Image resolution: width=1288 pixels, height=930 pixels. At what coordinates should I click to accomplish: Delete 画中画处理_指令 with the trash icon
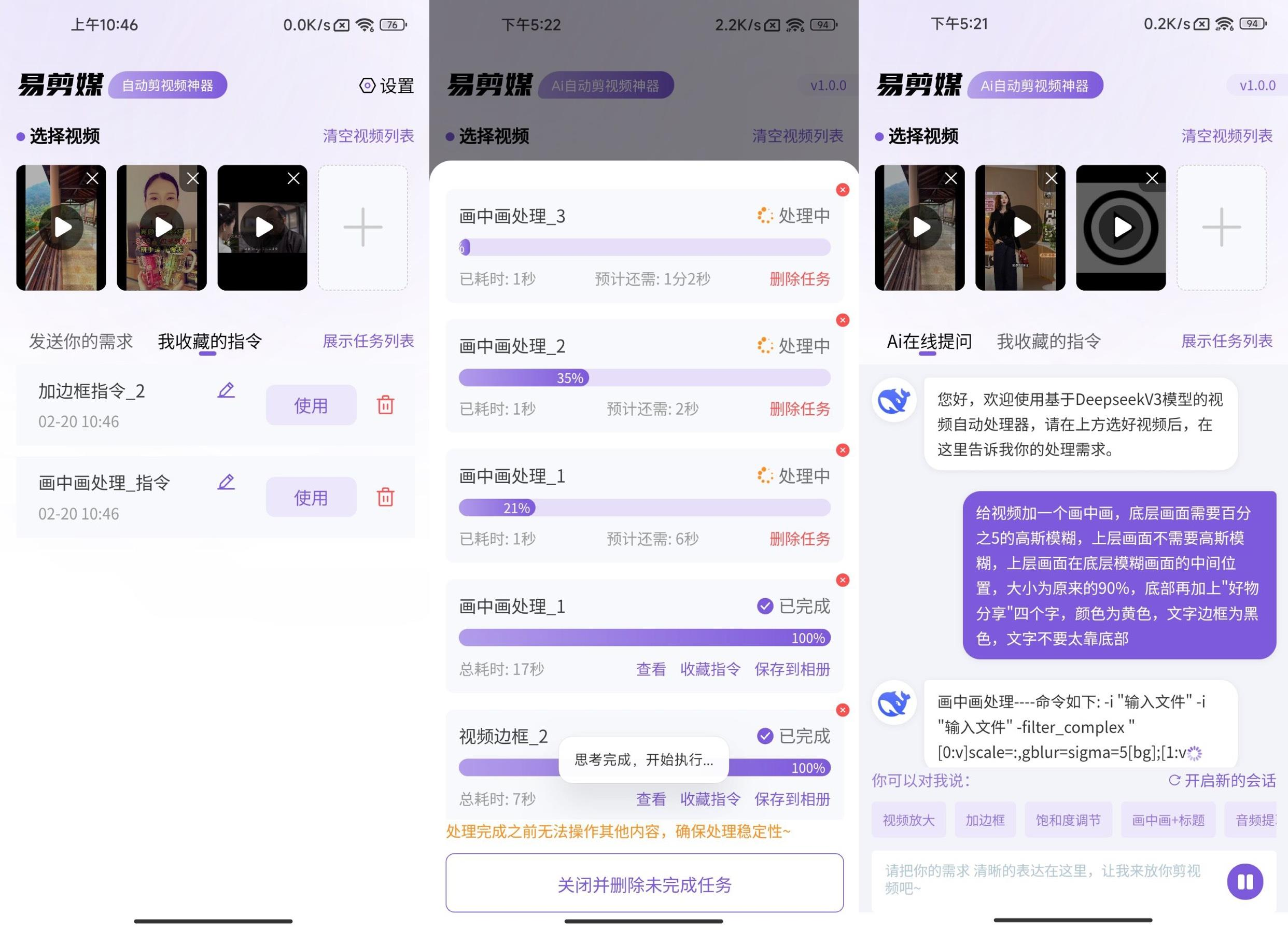point(386,497)
